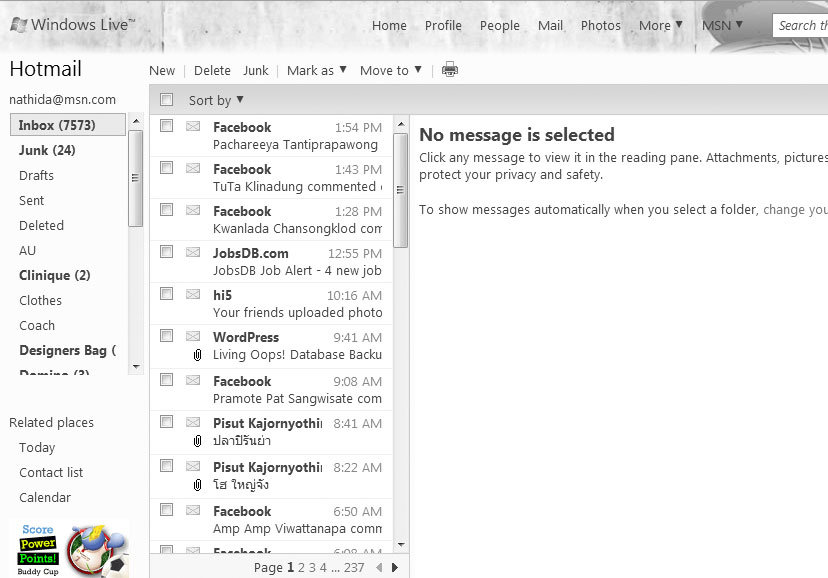Check the Facebook 9:08 AM message box
The image size is (828, 578).
pos(166,380)
